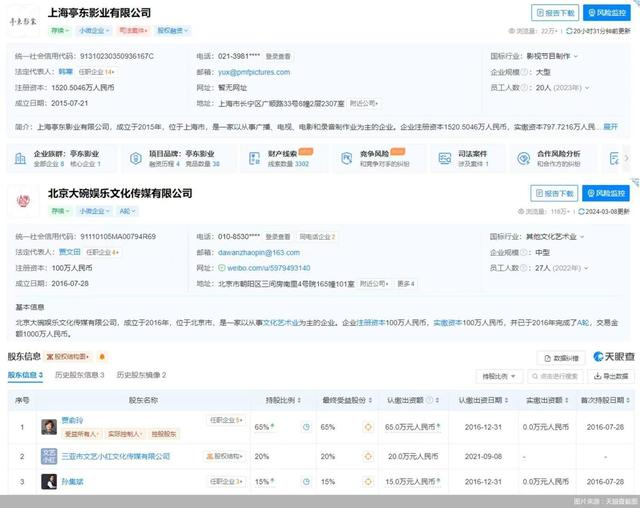Click the 天眼查 logo
Viewport: 640px width, 508px height.
[x=614, y=357]
